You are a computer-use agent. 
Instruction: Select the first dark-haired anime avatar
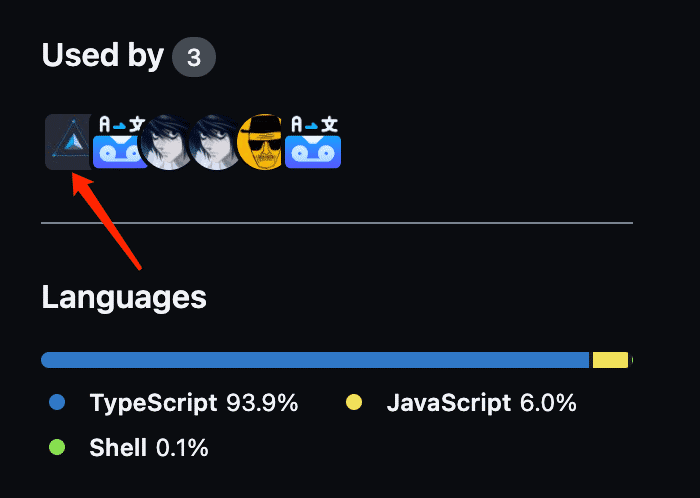point(167,142)
